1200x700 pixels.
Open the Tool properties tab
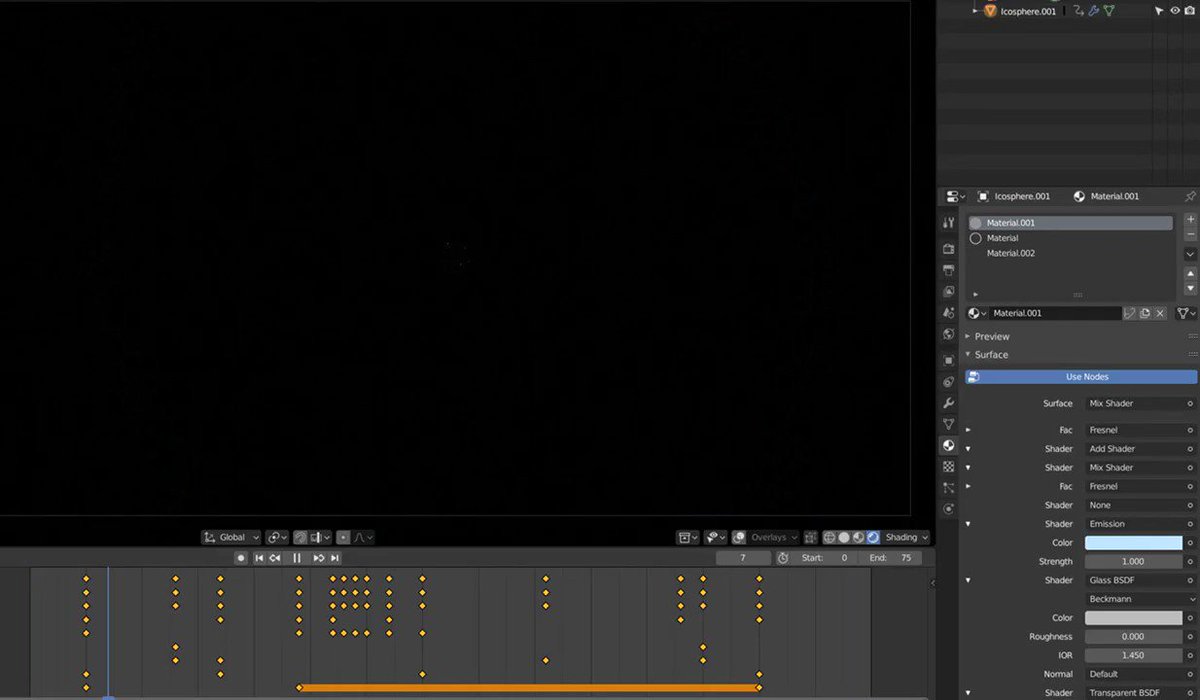[949, 222]
